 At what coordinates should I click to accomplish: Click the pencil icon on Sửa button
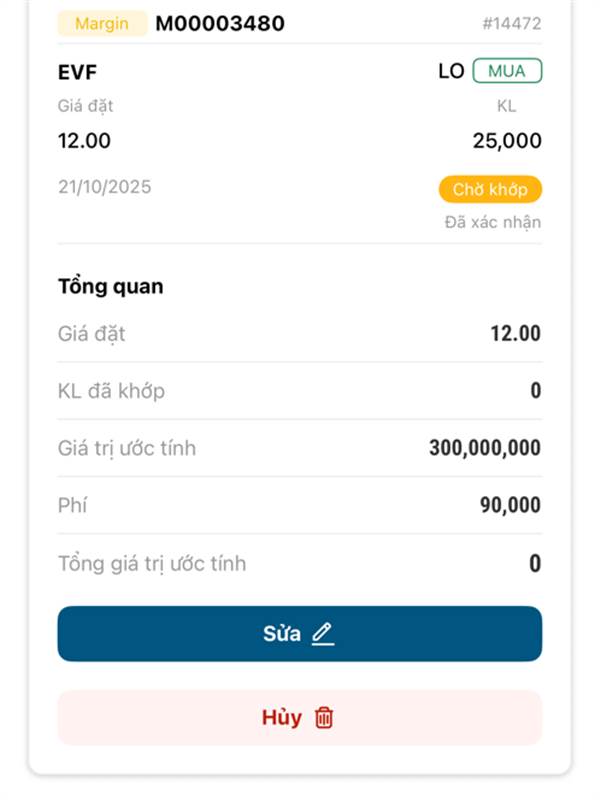(x=322, y=634)
